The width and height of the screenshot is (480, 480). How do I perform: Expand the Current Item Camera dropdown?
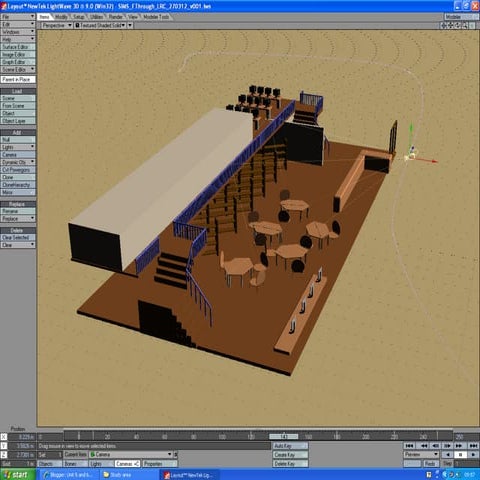(x=170, y=454)
